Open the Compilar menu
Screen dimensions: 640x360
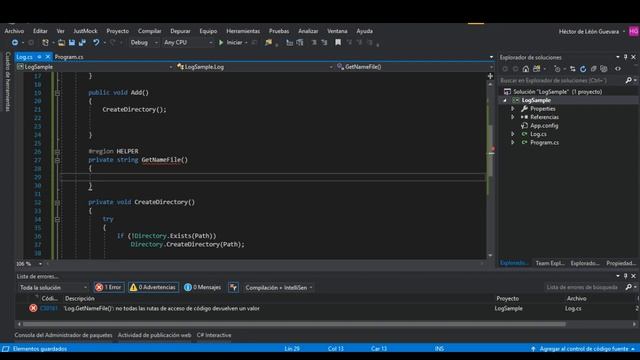click(149, 31)
